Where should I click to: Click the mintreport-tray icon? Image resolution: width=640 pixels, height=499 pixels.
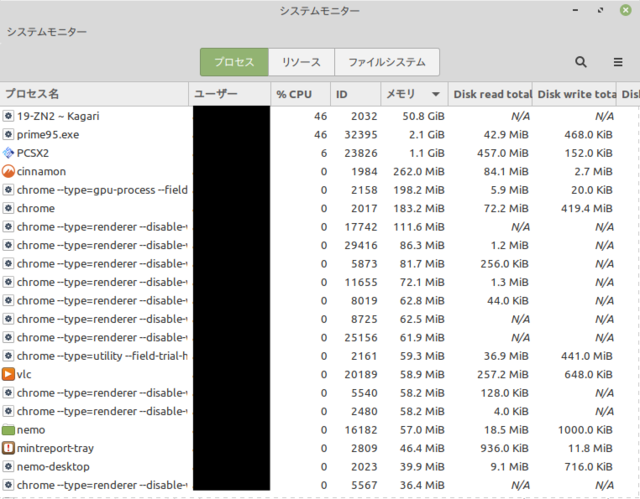point(8,448)
